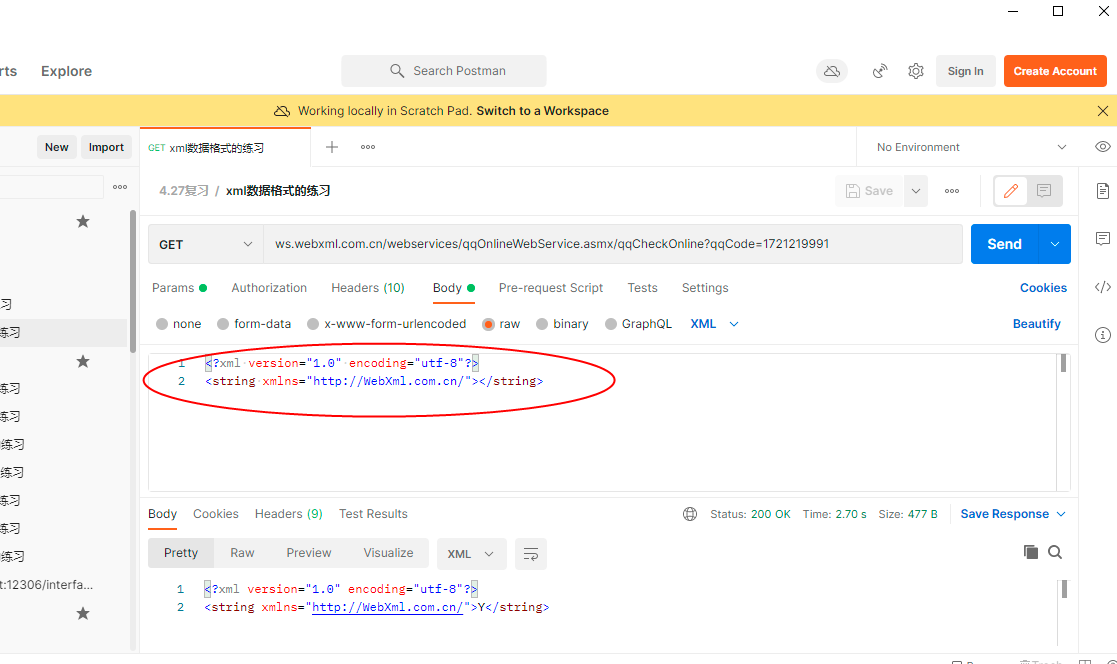Screen dimensions: 1117x664
Task: Switch response view to Raw
Action: coord(242,553)
